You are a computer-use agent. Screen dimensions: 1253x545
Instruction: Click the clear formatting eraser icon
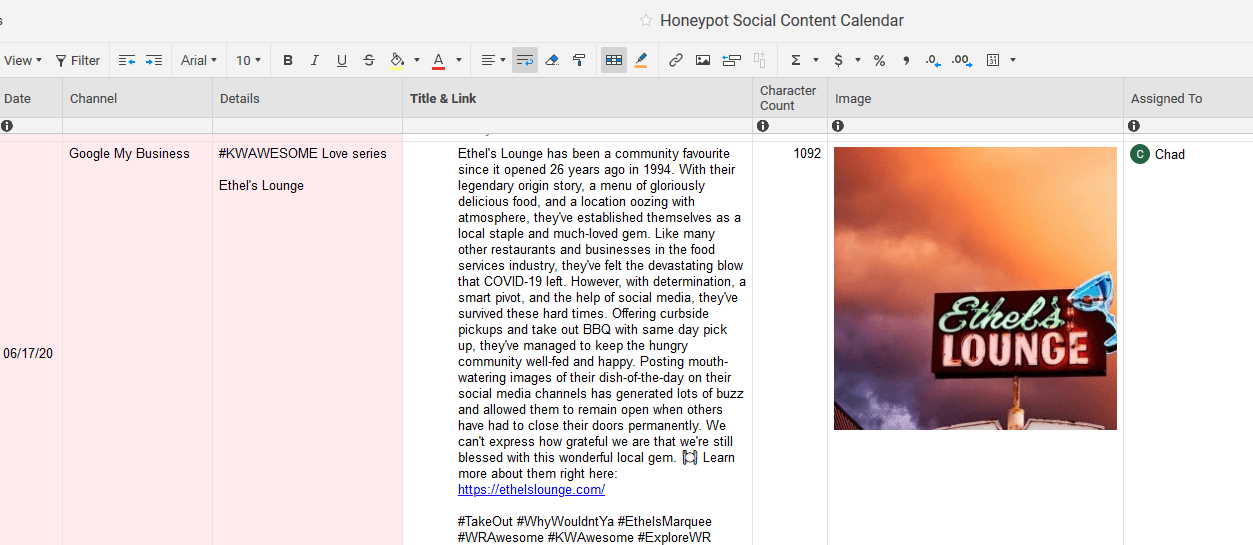552,60
